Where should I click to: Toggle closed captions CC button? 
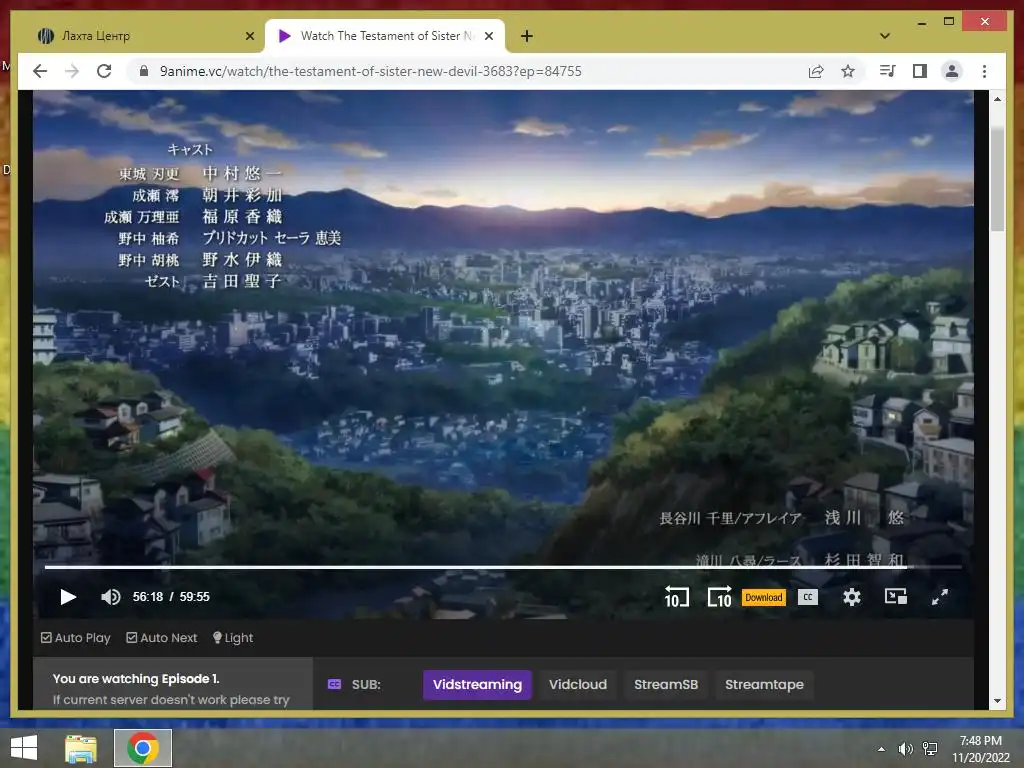coord(808,597)
